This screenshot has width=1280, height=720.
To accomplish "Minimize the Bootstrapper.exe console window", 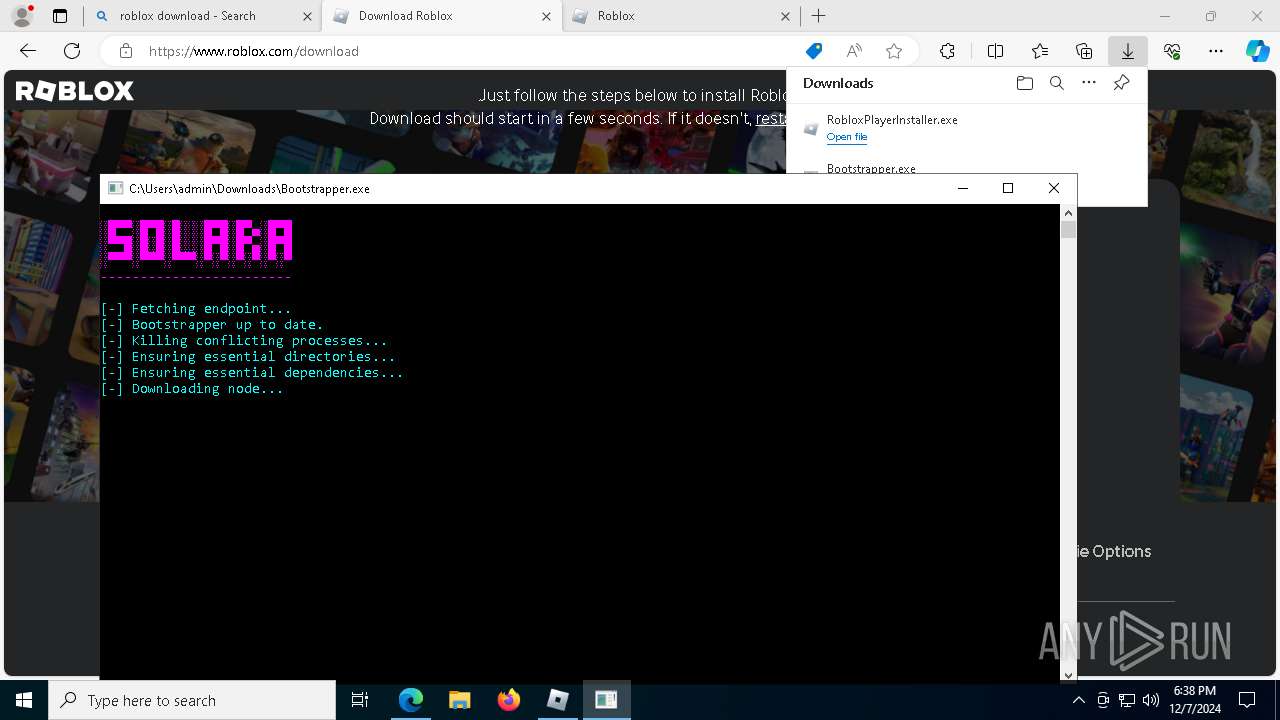I will 963,188.
